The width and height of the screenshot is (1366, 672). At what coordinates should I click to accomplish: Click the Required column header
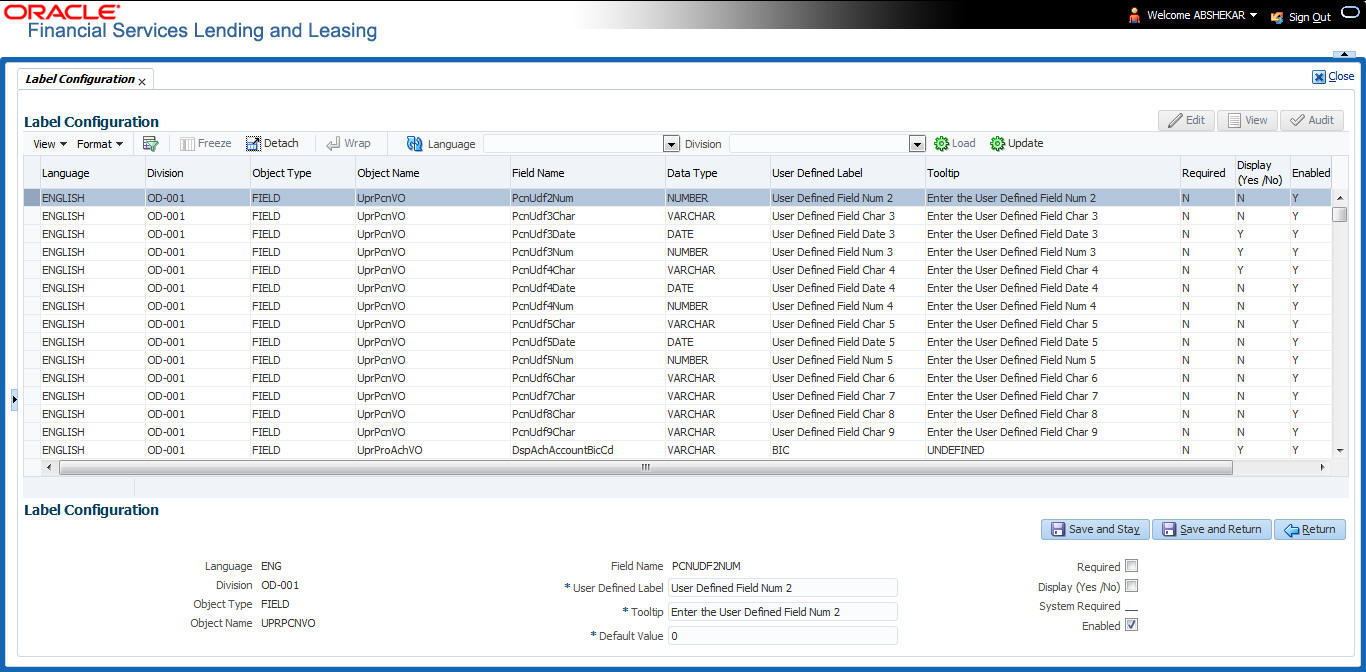point(1207,173)
